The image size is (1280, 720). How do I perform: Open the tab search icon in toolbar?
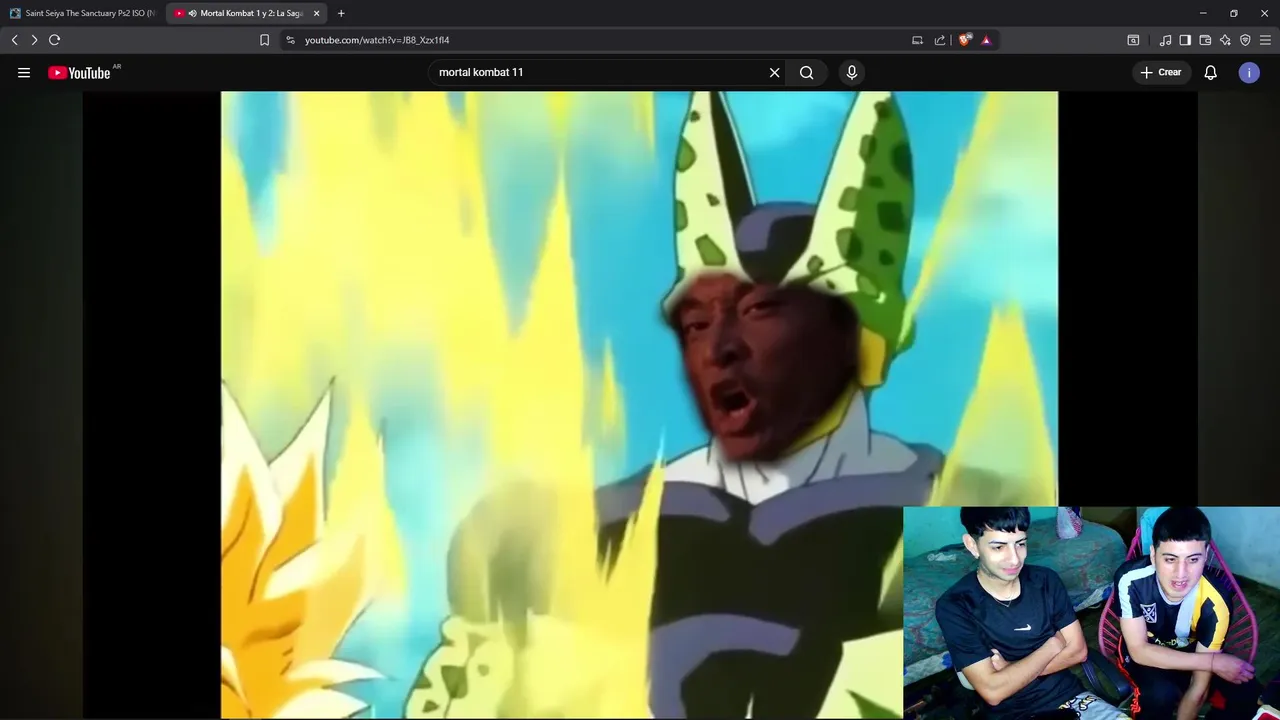click(1133, 40)
